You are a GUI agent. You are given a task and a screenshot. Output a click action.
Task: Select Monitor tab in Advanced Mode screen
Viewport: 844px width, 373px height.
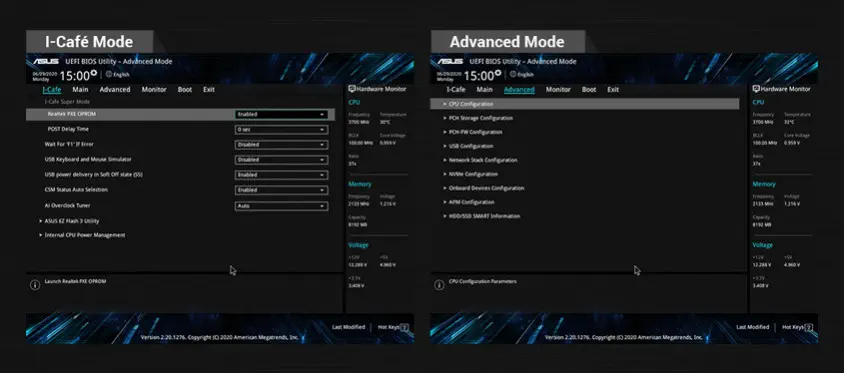[558, 90]
